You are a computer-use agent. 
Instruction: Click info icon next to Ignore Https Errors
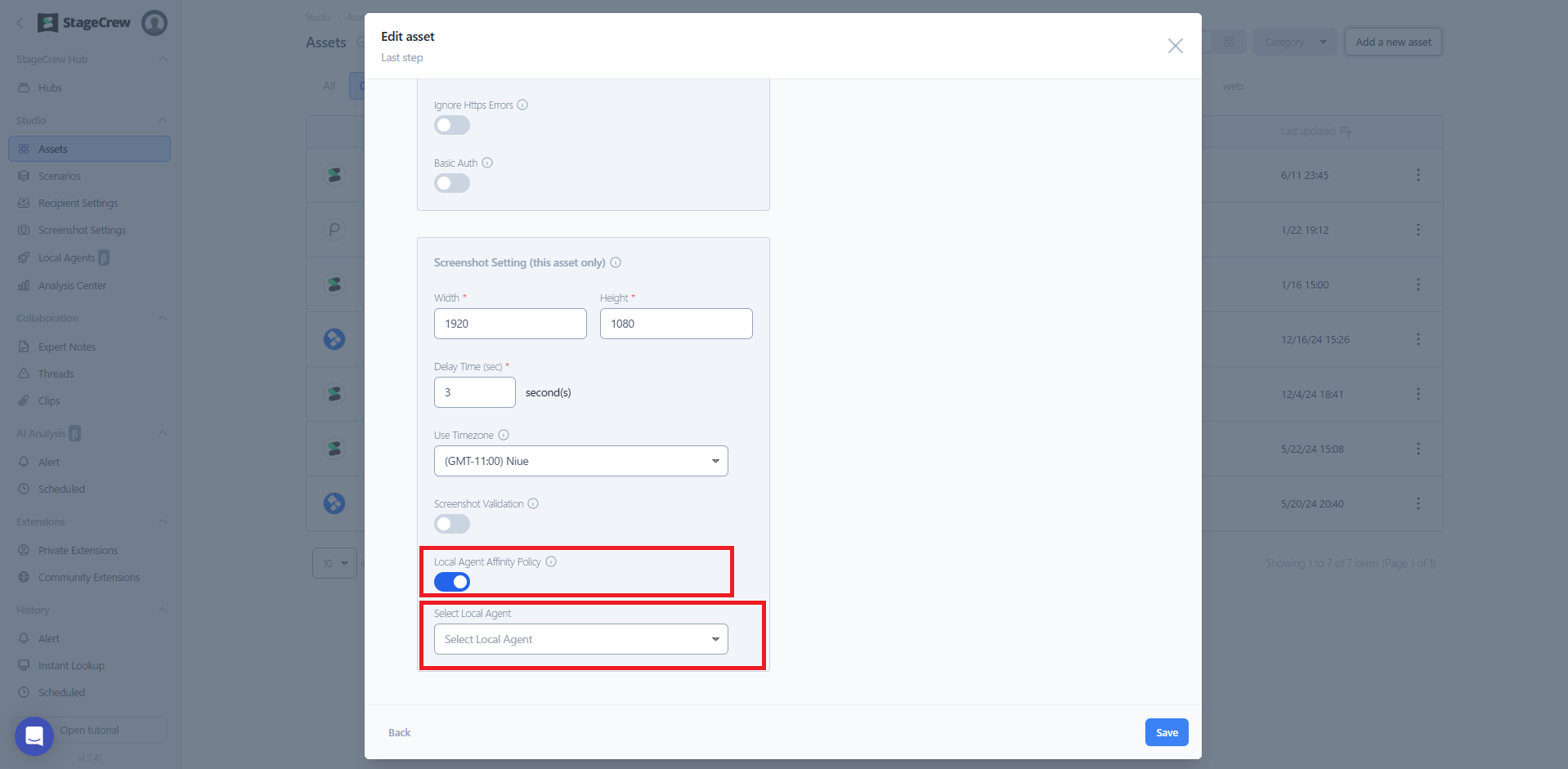pyautogui.click(x=522, y=105)
